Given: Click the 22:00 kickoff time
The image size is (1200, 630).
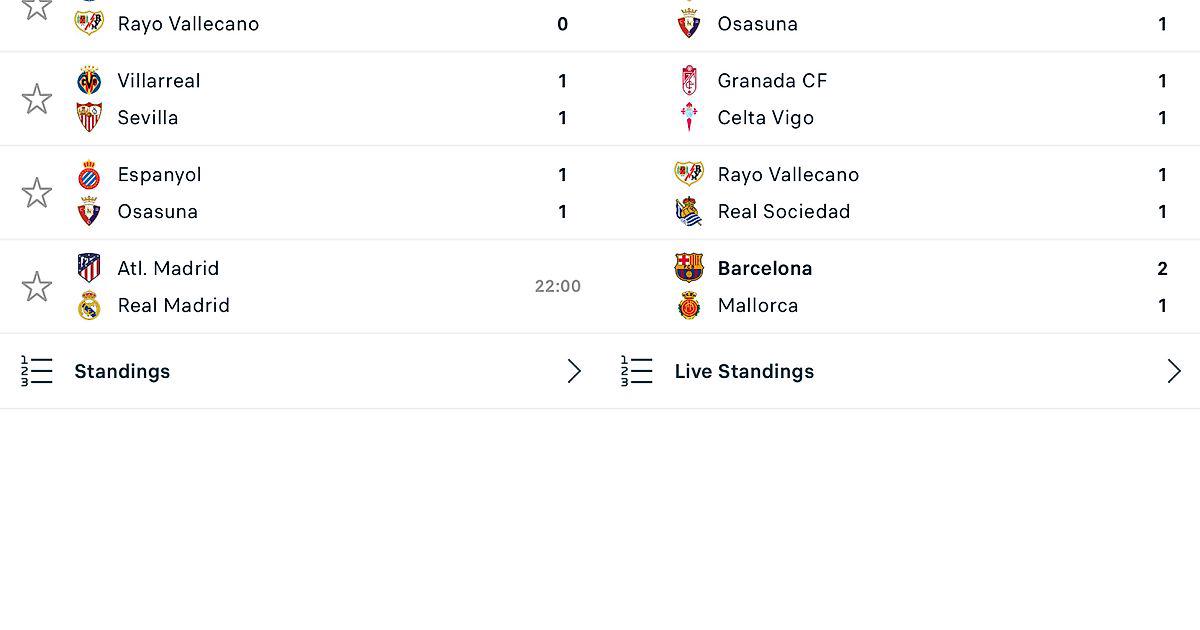Looking at the screenshot, I should click(x=557, y=286).
